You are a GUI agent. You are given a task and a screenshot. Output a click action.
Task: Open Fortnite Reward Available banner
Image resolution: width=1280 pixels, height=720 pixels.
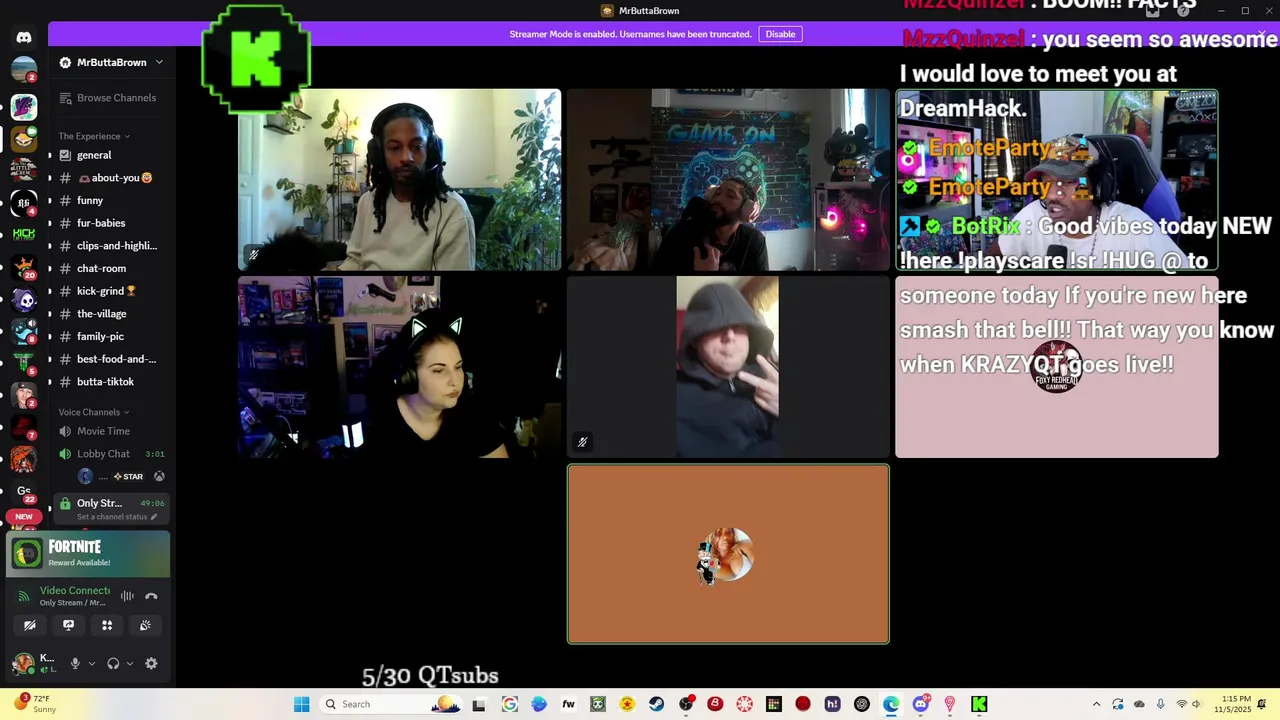pos(88,554)
